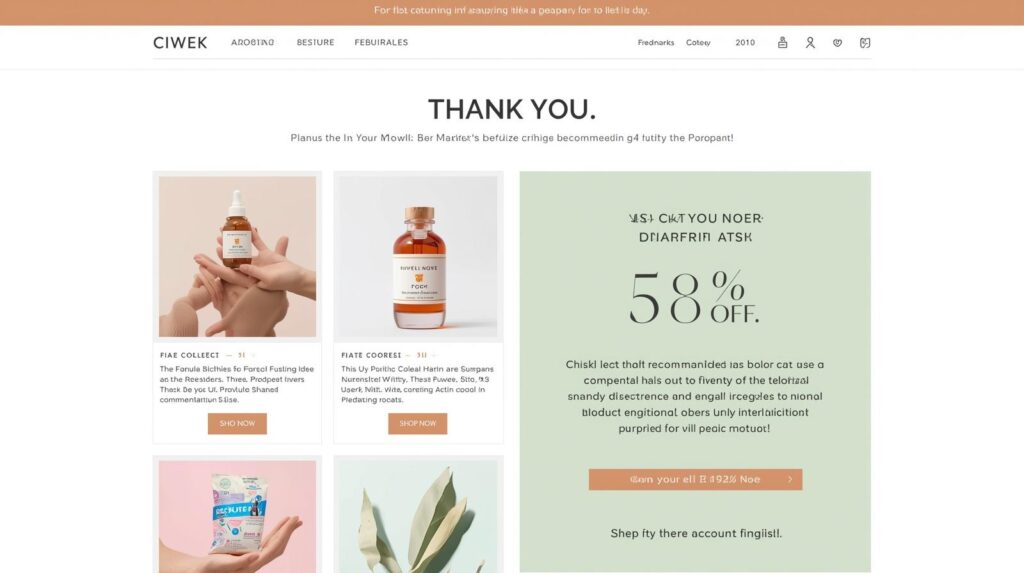
Task: Open the heart wishlist icon
Action: 837,42
